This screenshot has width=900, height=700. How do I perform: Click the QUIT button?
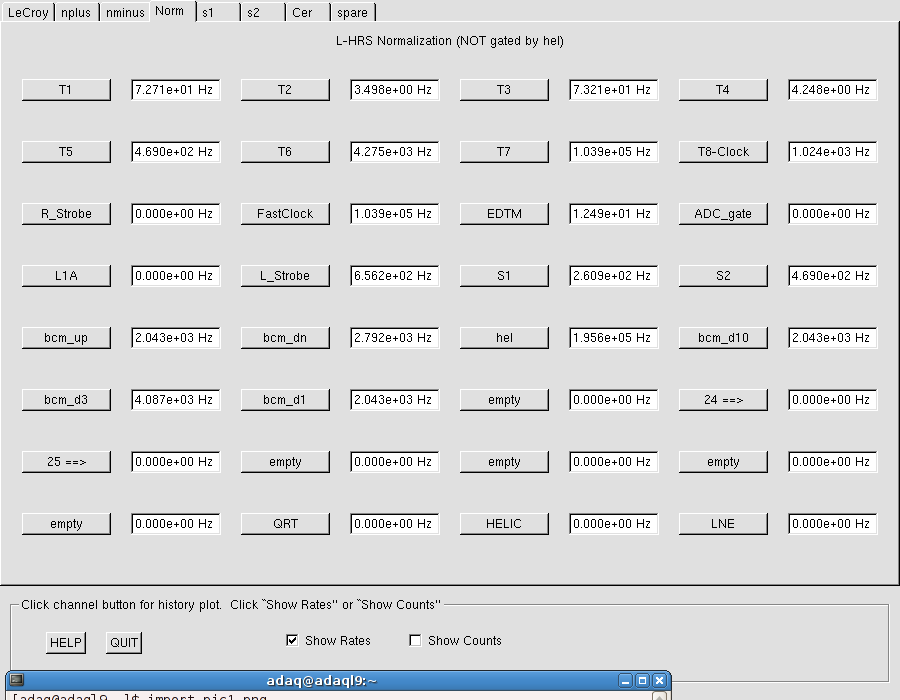pos(124,643)
